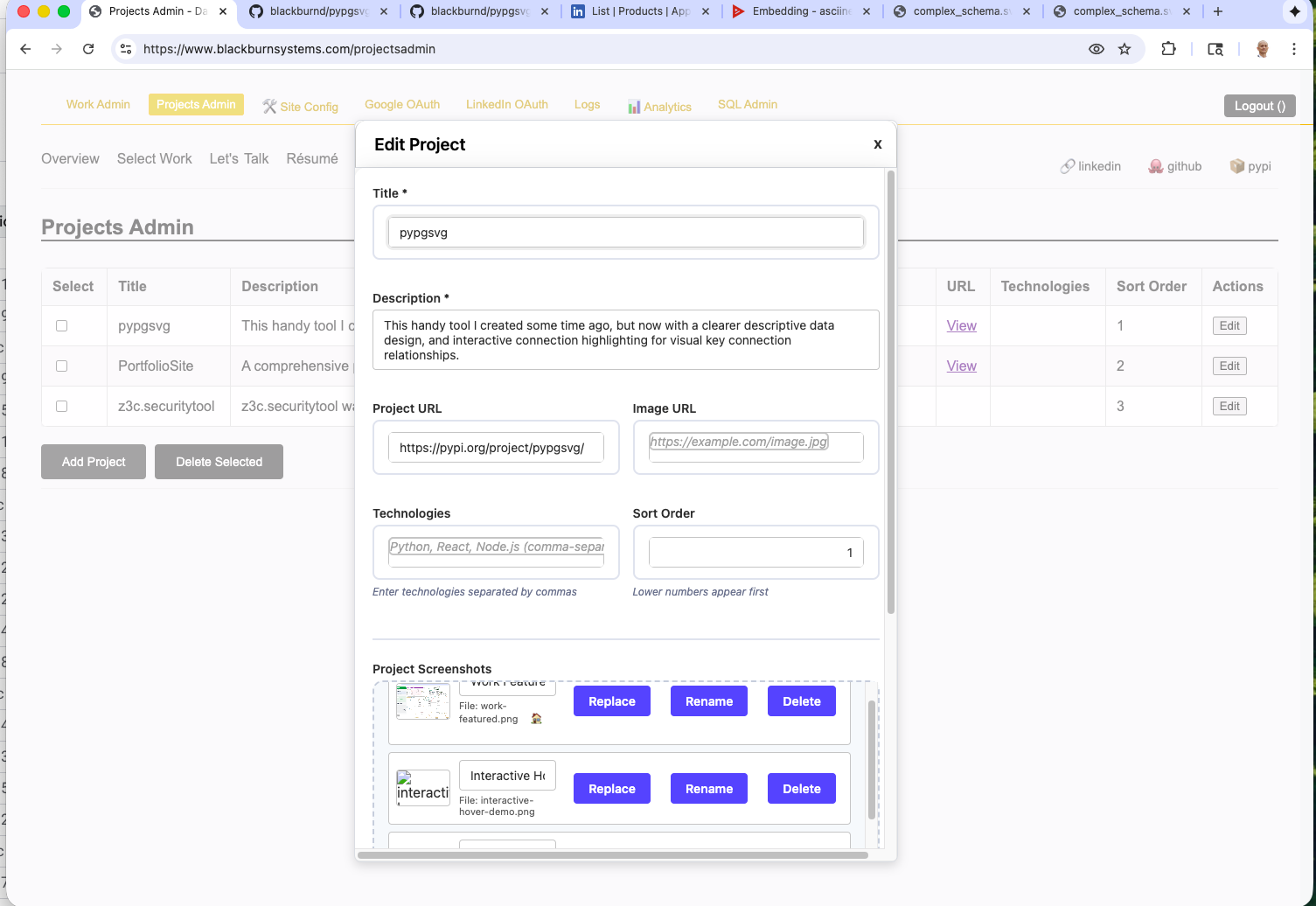The width and height of the screenshot is (1316, 906).
Task: Close the Edit Project dialog
Action: [877, 144]
